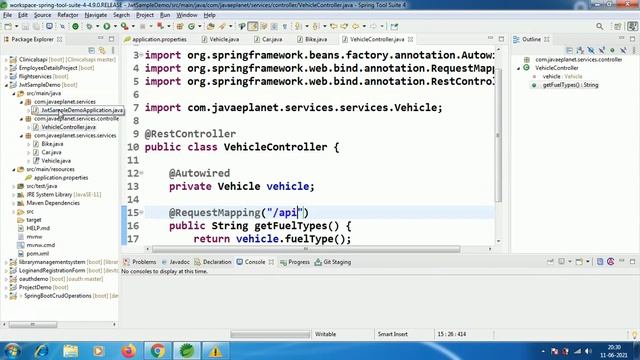Screen dimensions: 640x360
Task: Open the Problems view tab
Action: tap(140, 262)
